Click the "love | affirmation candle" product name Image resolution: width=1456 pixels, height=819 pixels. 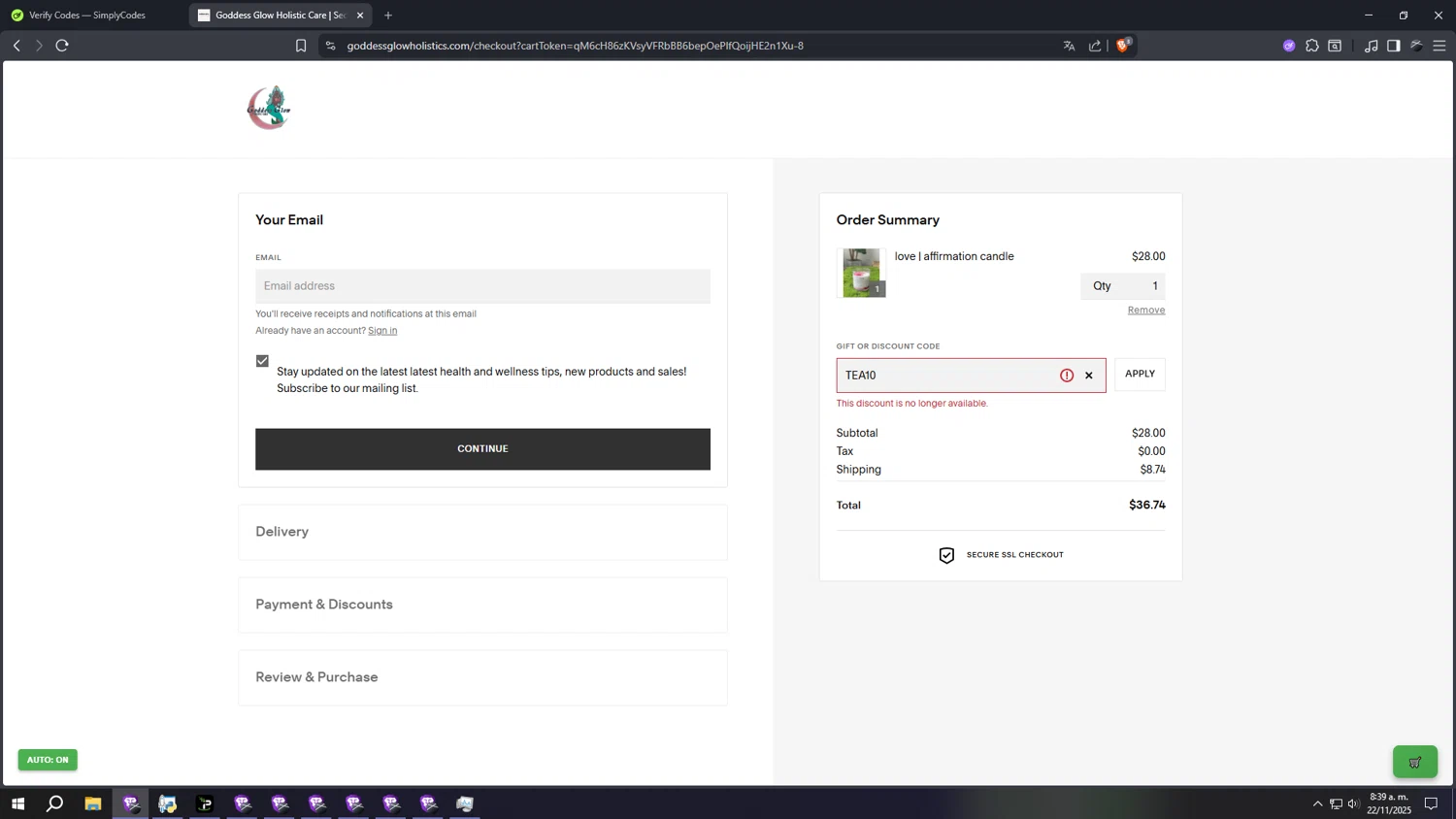click(954, 256)
